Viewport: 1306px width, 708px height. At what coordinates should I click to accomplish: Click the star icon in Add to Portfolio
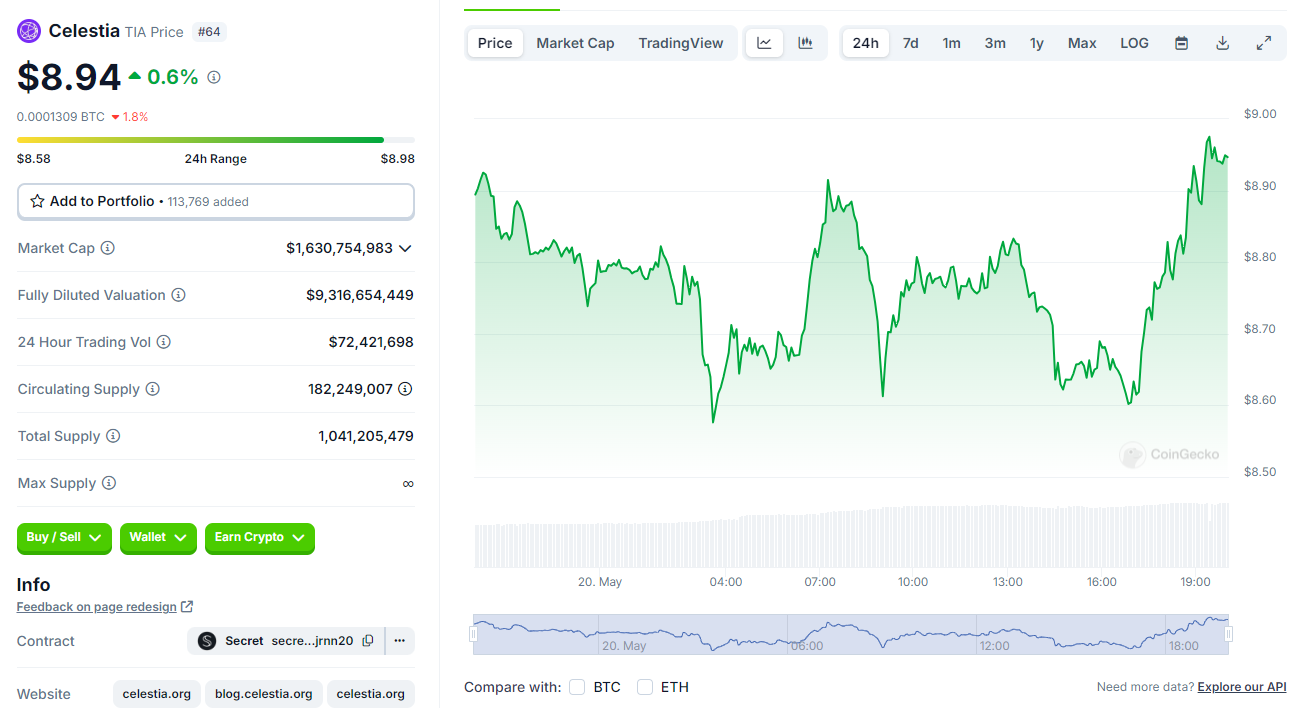click(x=37, y=201)
